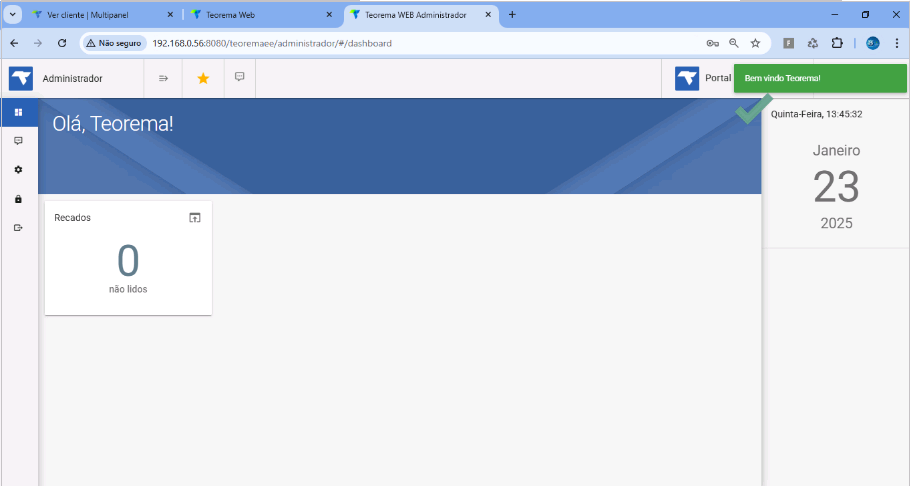Click the Recados card title

pos(73,218)
